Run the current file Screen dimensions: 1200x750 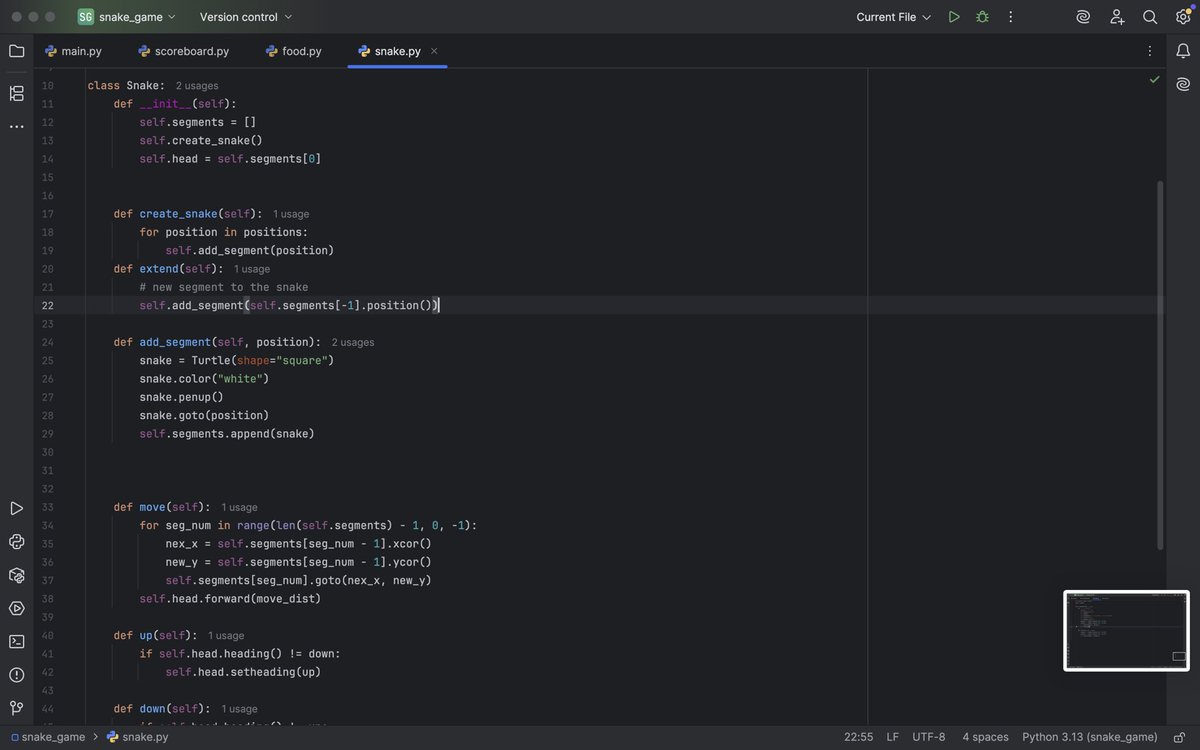click(x=954, y=17)
